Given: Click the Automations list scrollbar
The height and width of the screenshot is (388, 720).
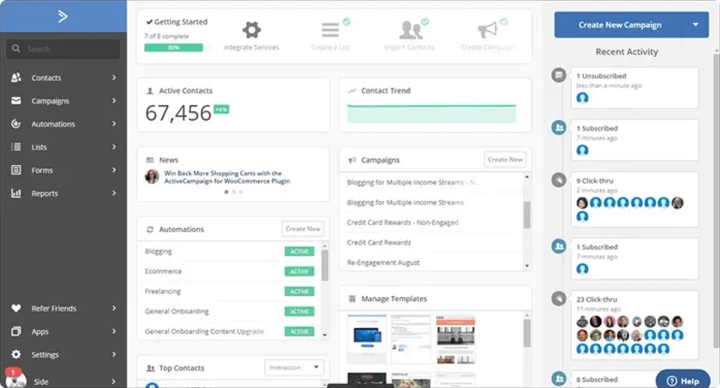Looking at the screenshot, I should tap(325, 265).
